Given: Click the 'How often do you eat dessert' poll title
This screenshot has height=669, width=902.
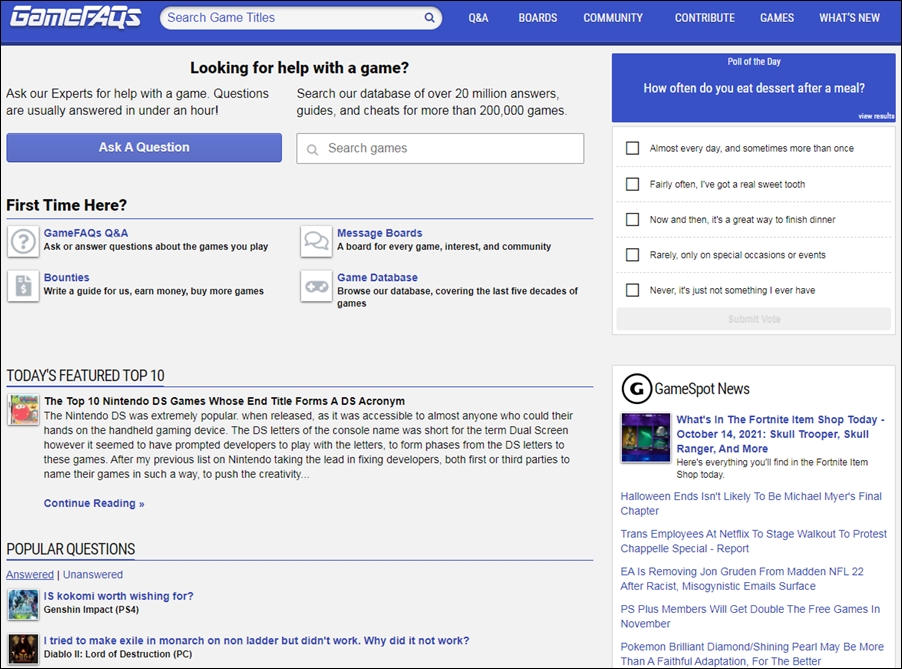Looking at the screenshot, I should point(754,88).
